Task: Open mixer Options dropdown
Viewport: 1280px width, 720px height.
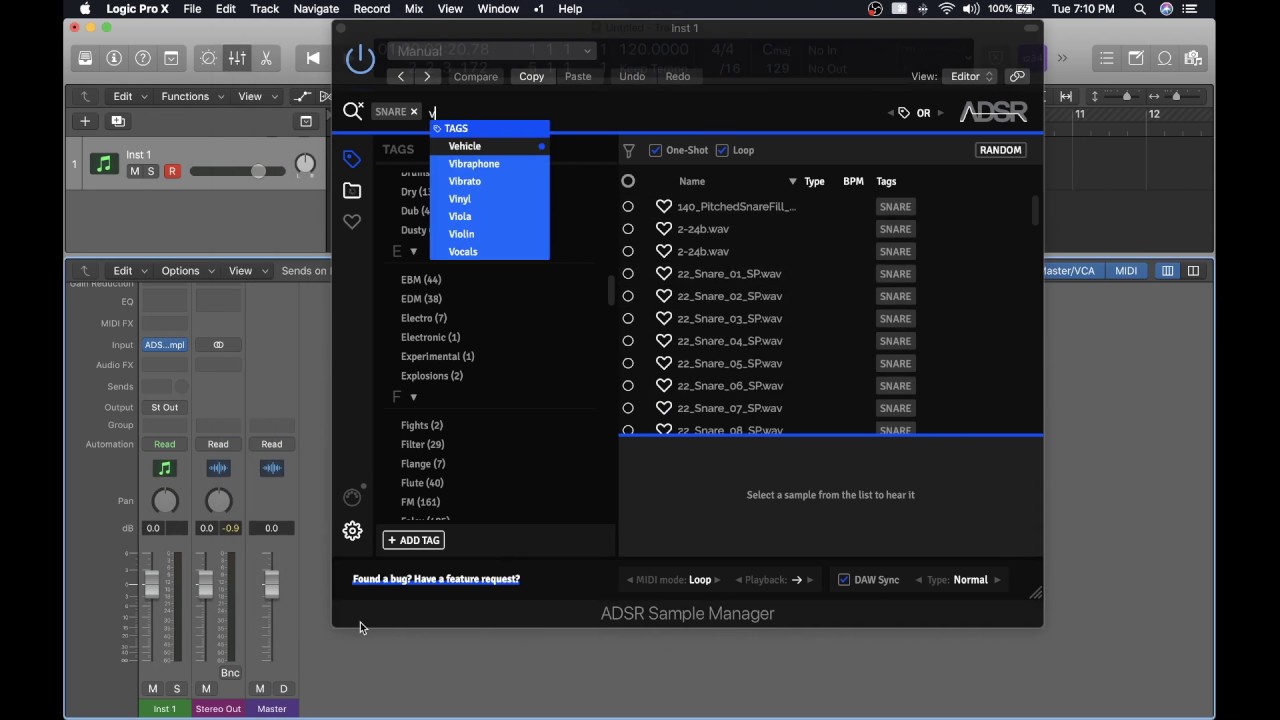Action: tap(187, 270)
